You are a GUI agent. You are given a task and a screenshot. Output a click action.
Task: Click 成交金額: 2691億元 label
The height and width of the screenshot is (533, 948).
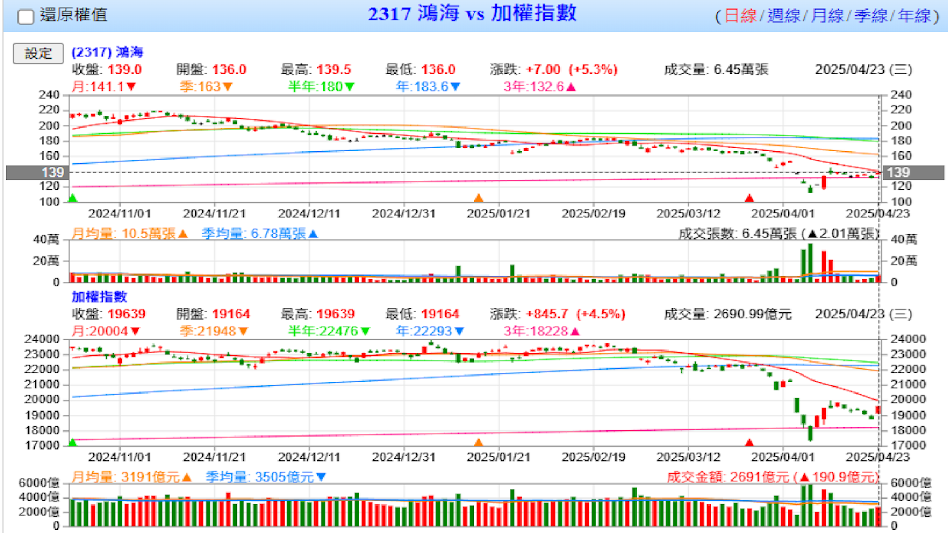(x=773, y=477)
